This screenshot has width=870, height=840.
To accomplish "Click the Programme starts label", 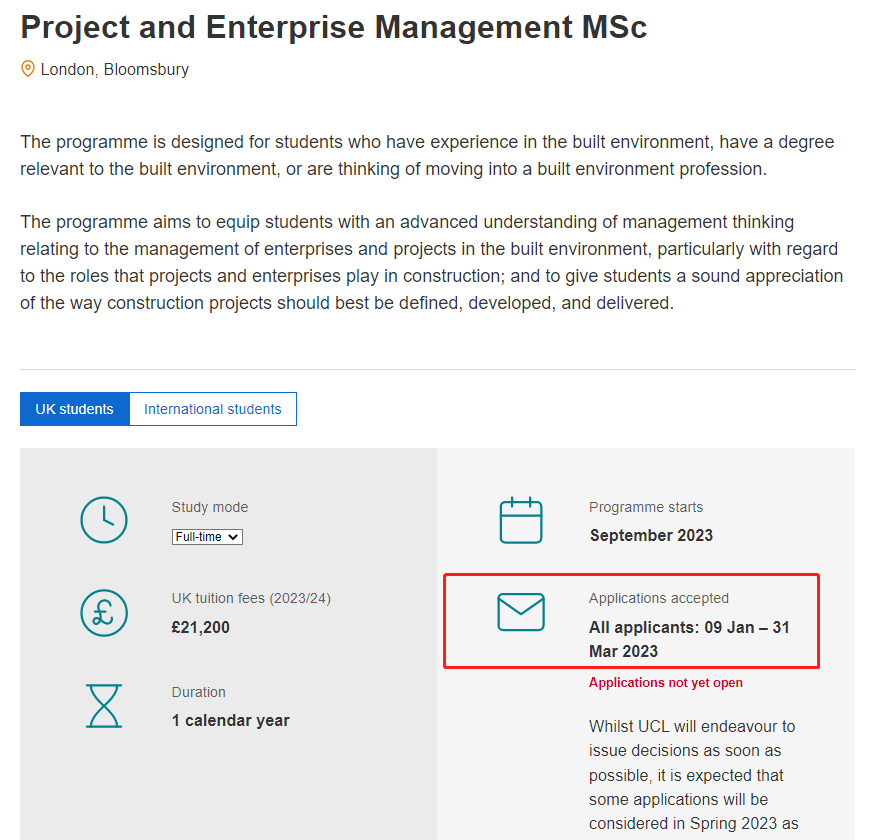I will pyautogui.click(x=646, y=507).
